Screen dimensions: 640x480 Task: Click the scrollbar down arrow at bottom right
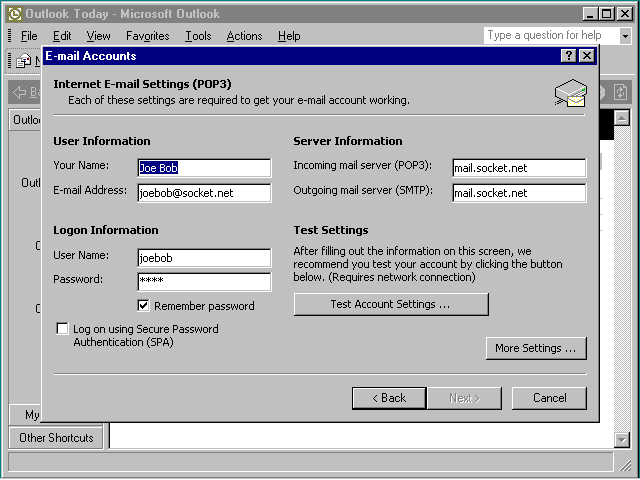tap(622, 440)
